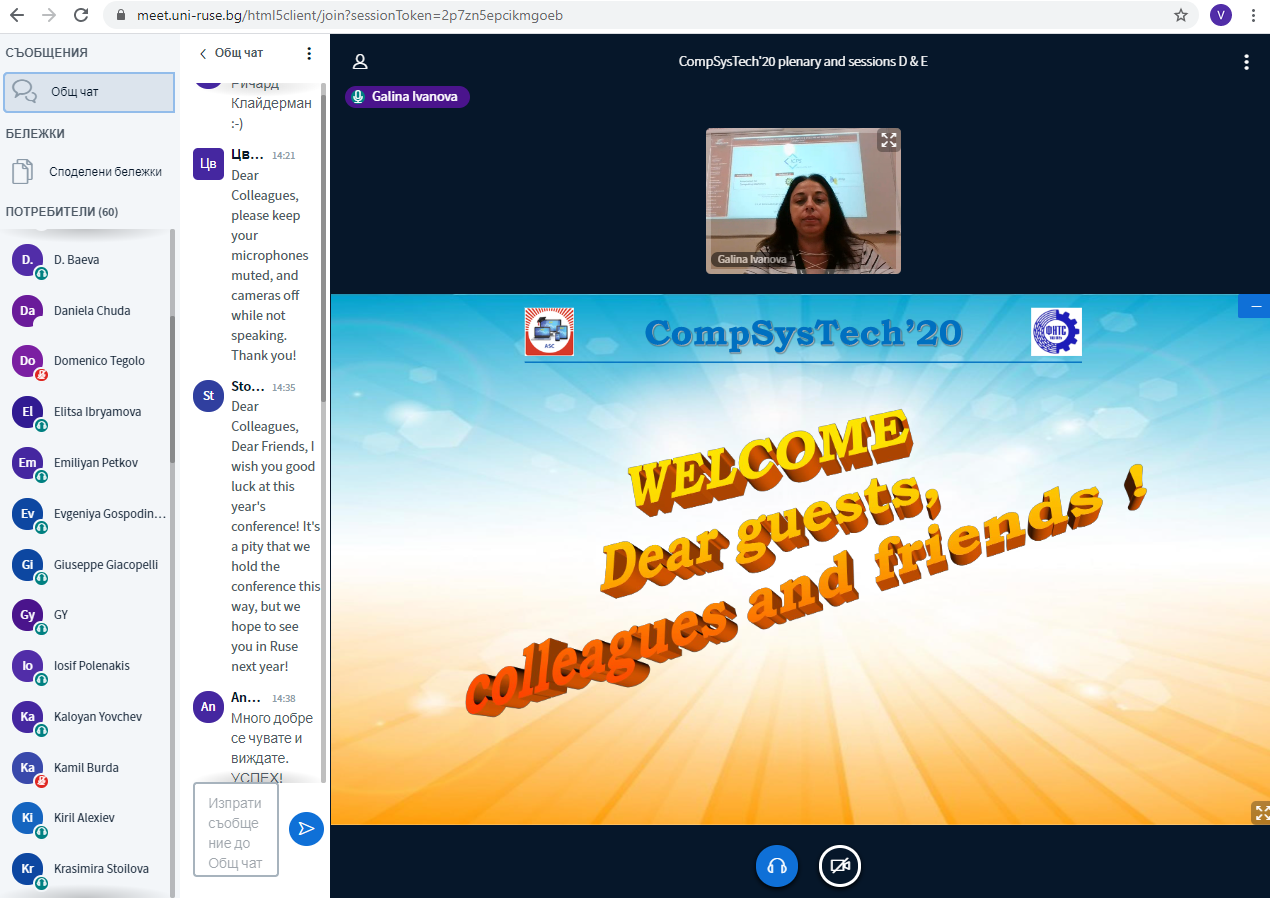Toggle the headphones audio button
This screenshot has height=898, width=1270.
pyautogui.click(x=776, y=866)
